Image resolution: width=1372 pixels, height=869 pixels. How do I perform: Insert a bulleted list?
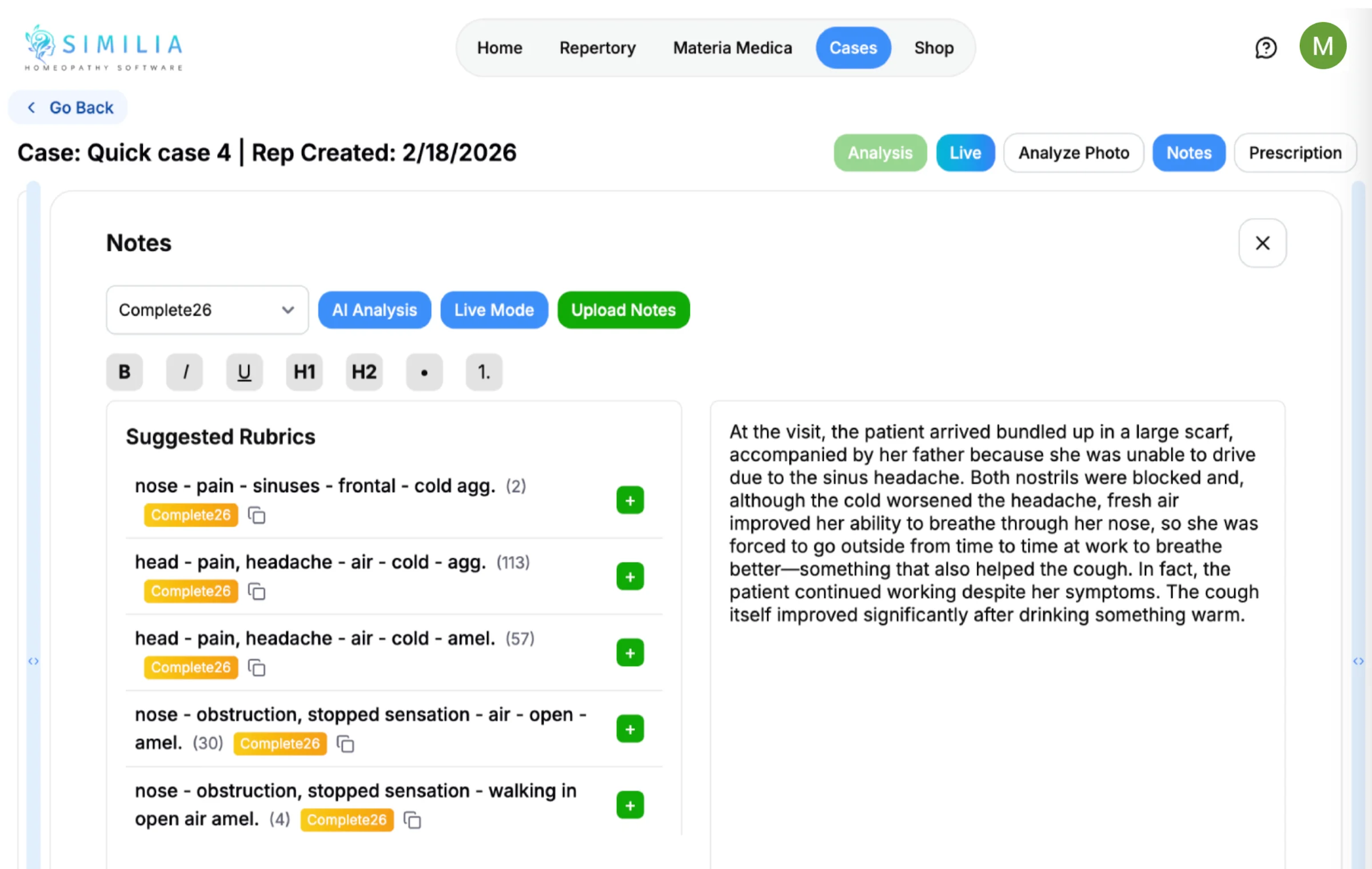(x=424, y=372)
